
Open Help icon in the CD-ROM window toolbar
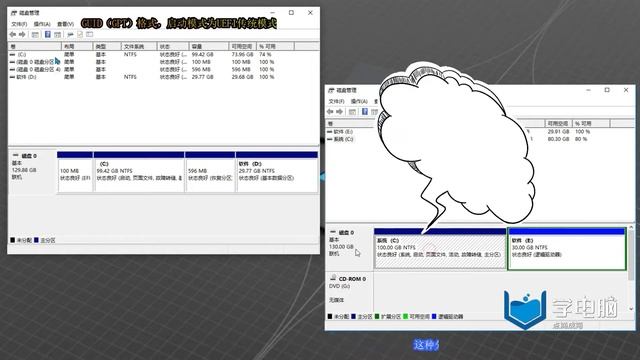point(364,112)
